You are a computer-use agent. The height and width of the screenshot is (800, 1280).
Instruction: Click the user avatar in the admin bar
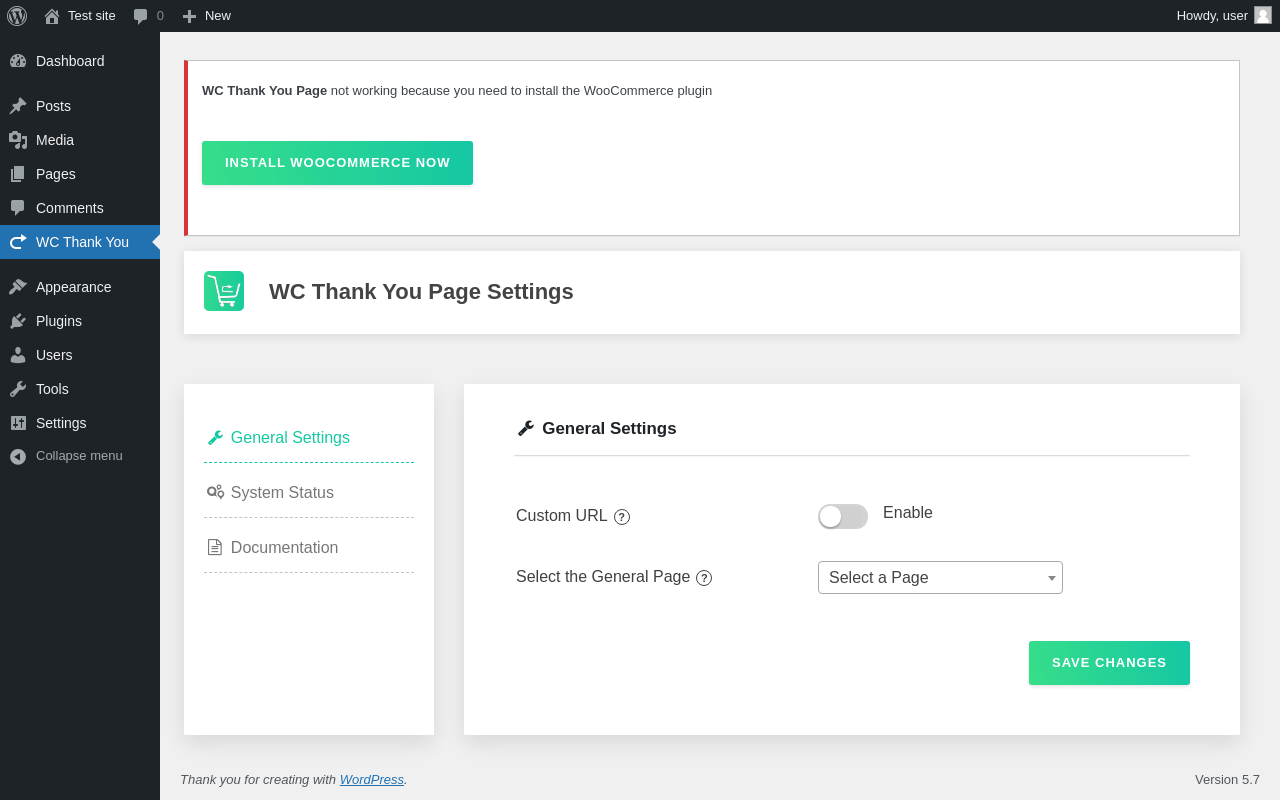[1263, 15]
